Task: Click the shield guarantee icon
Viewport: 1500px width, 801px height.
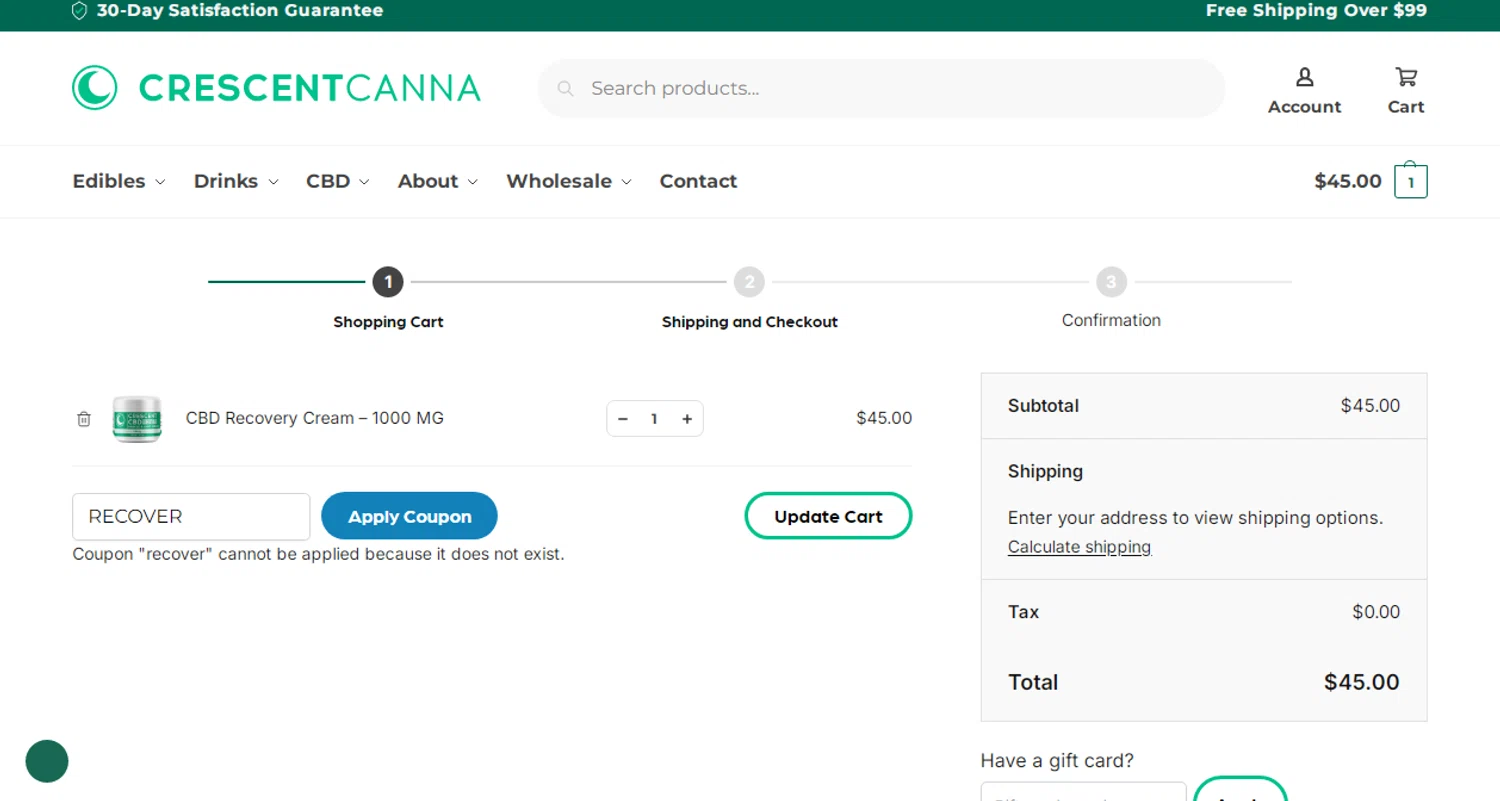Action: (80, 11)
